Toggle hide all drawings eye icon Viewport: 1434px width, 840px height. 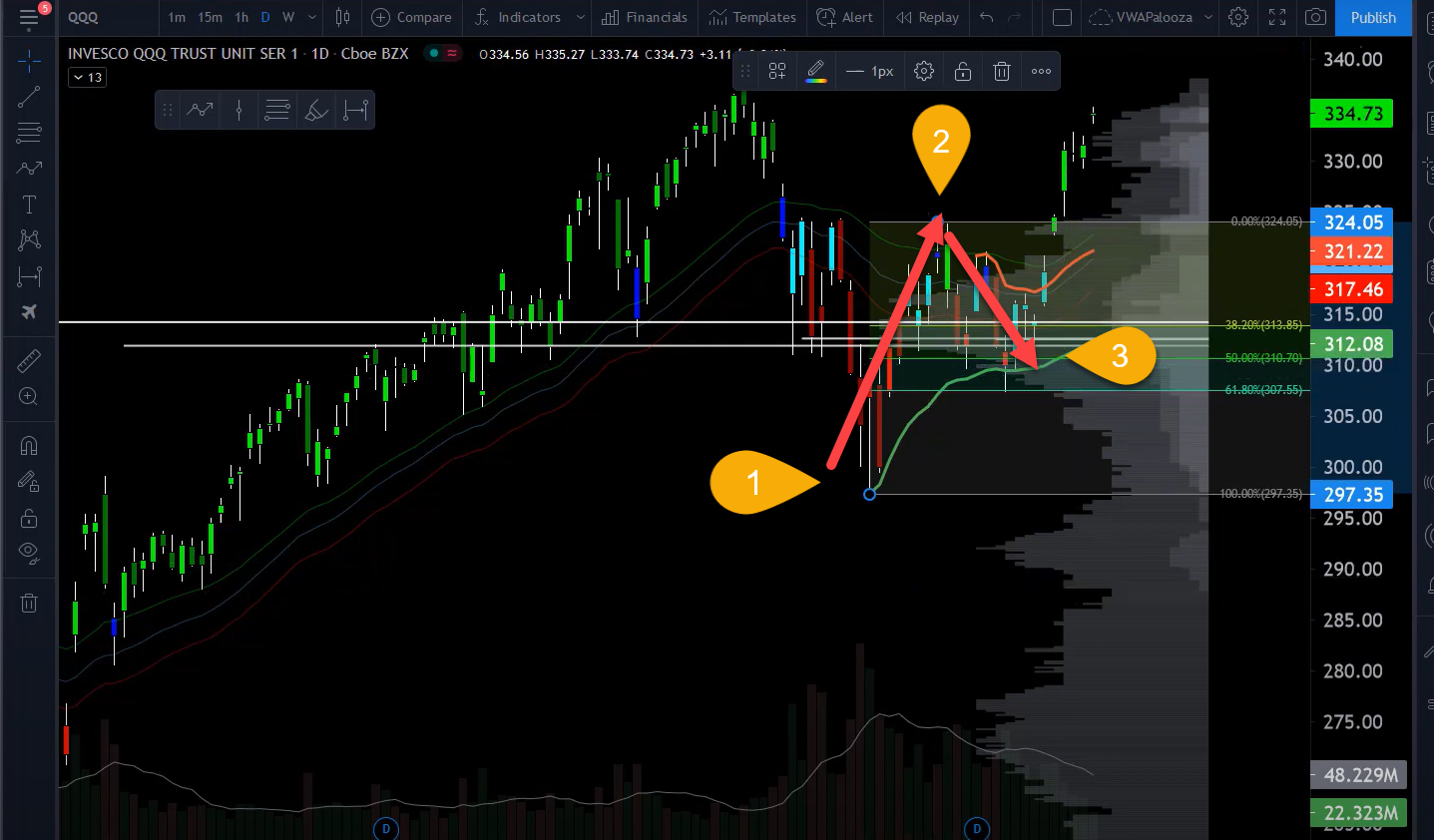tap(29, 554)
